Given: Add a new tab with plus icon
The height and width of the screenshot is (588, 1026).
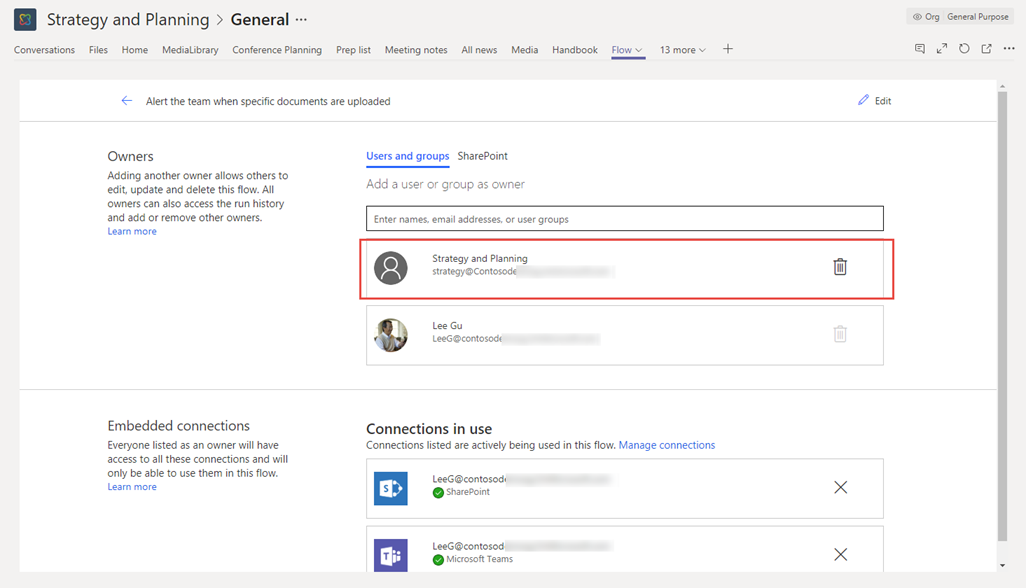Looking at the screenshot, I should [728, 49].
